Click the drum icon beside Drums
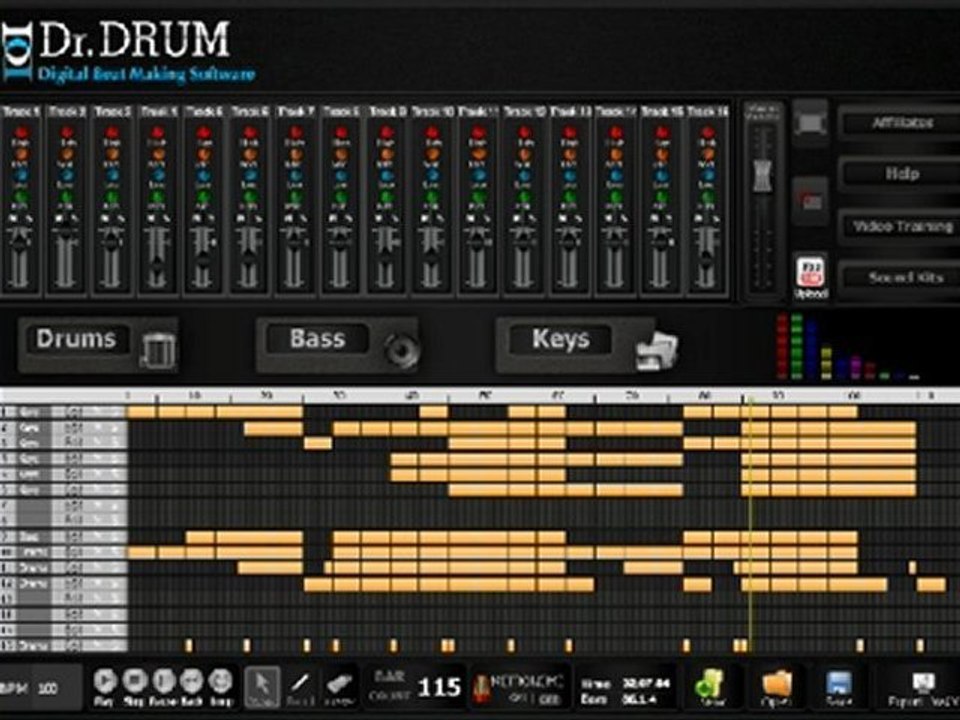Viewport: 960px width, 720px height. pyautogui.click(x=158, y=349)
